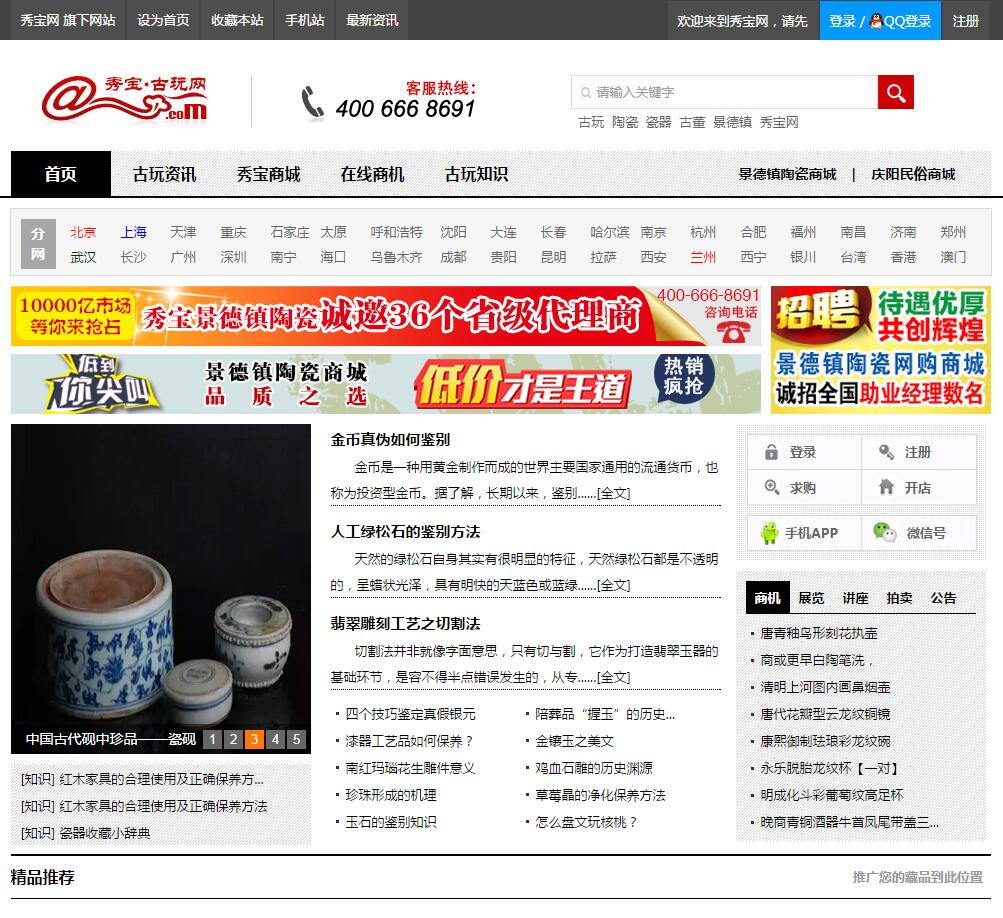The width and height of the screenshot is (1003, 918).
Task: Open the 景德镇陶瓷商城 link
Action: (787, 174)
